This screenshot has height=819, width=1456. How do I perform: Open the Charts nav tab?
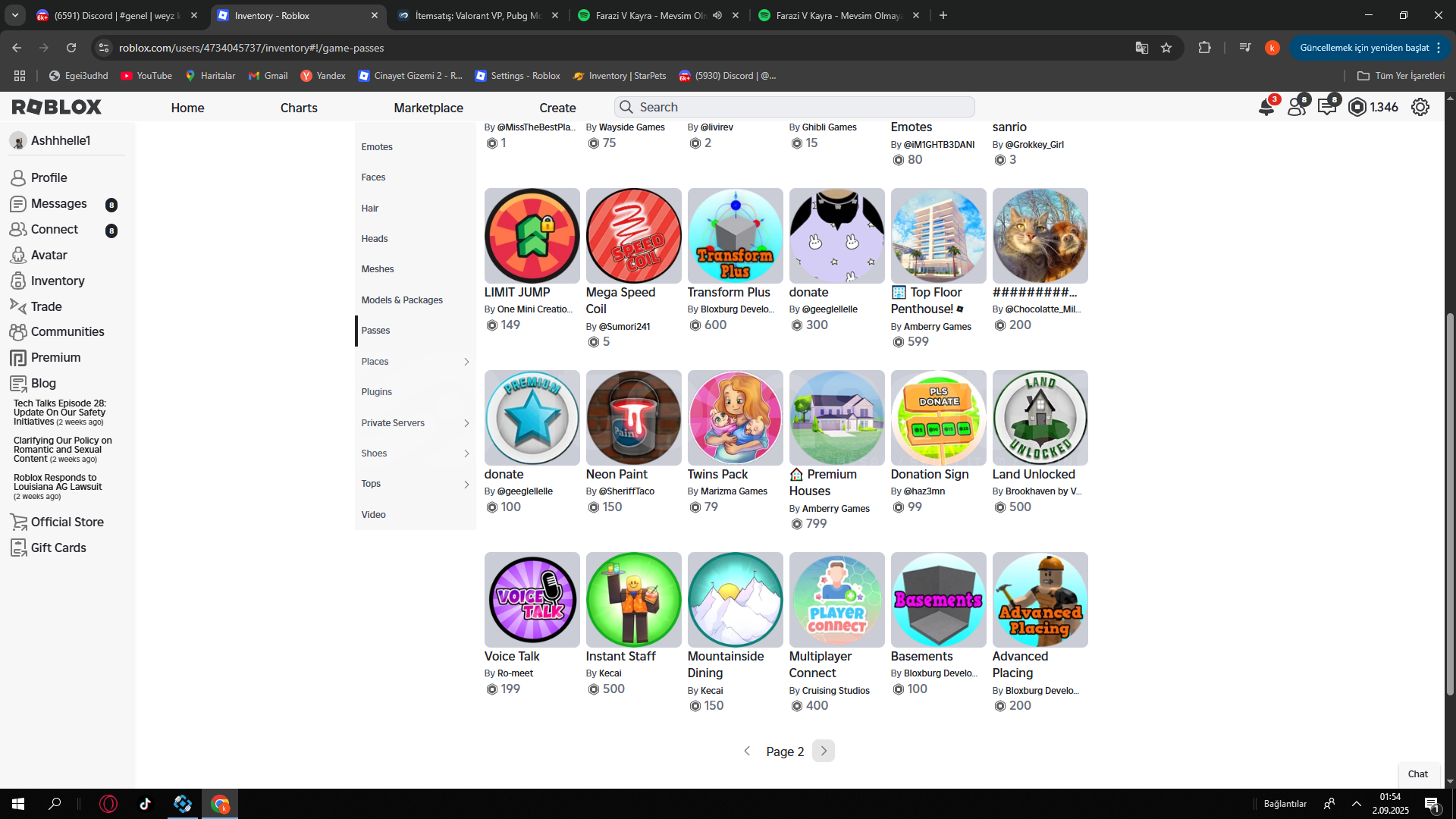click(x=299, y=108)
